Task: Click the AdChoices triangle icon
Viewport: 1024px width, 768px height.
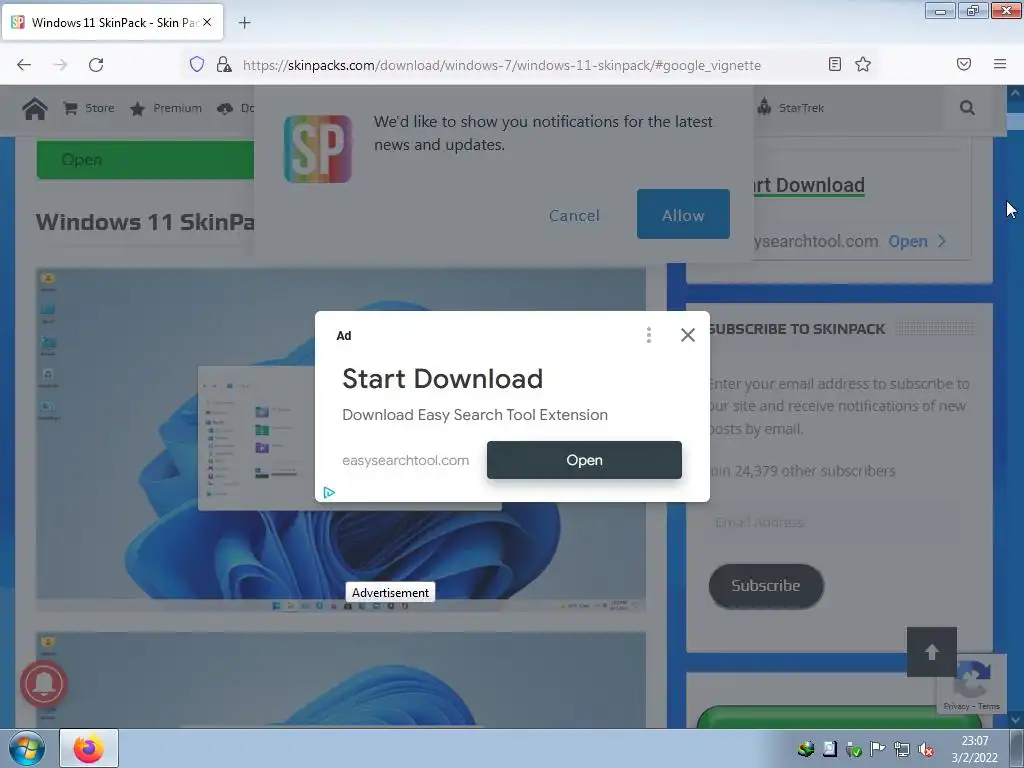Action: (329, 492)
